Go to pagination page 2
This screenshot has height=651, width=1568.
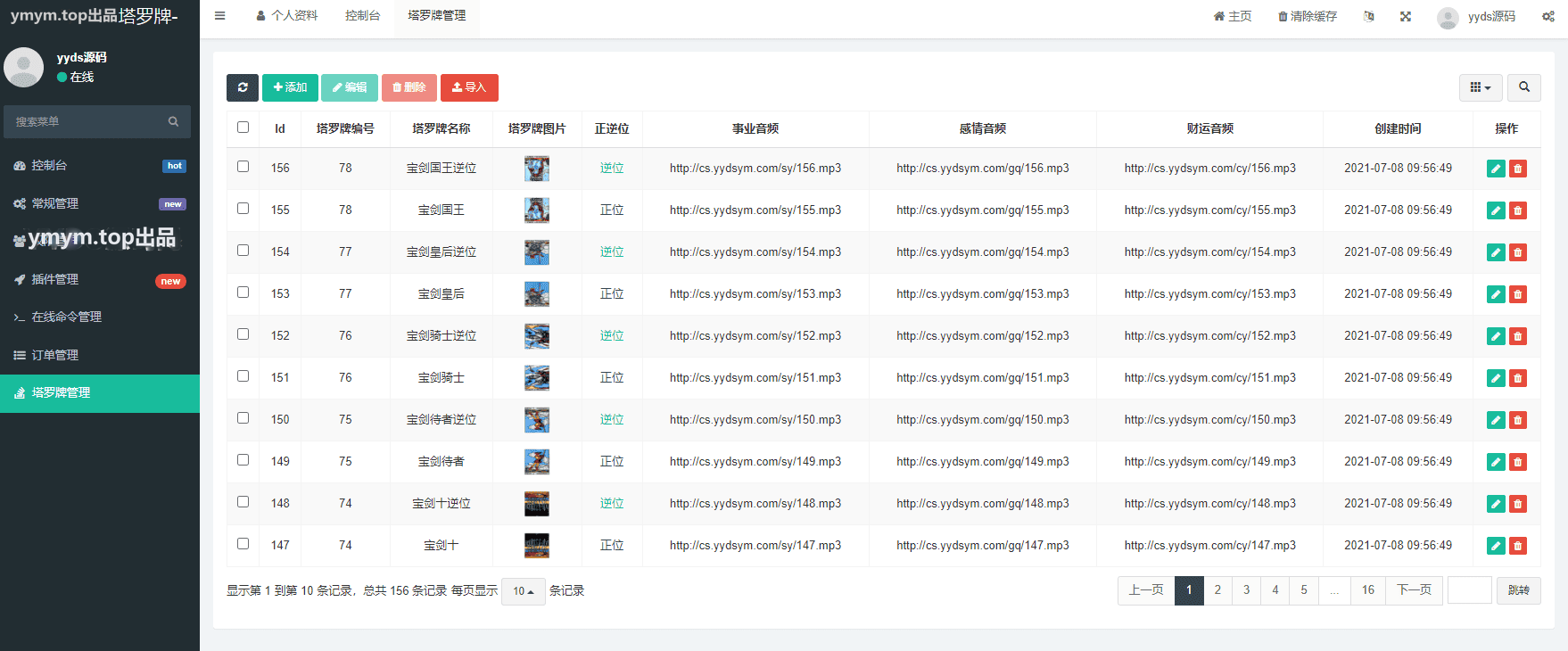[1217, 590]
